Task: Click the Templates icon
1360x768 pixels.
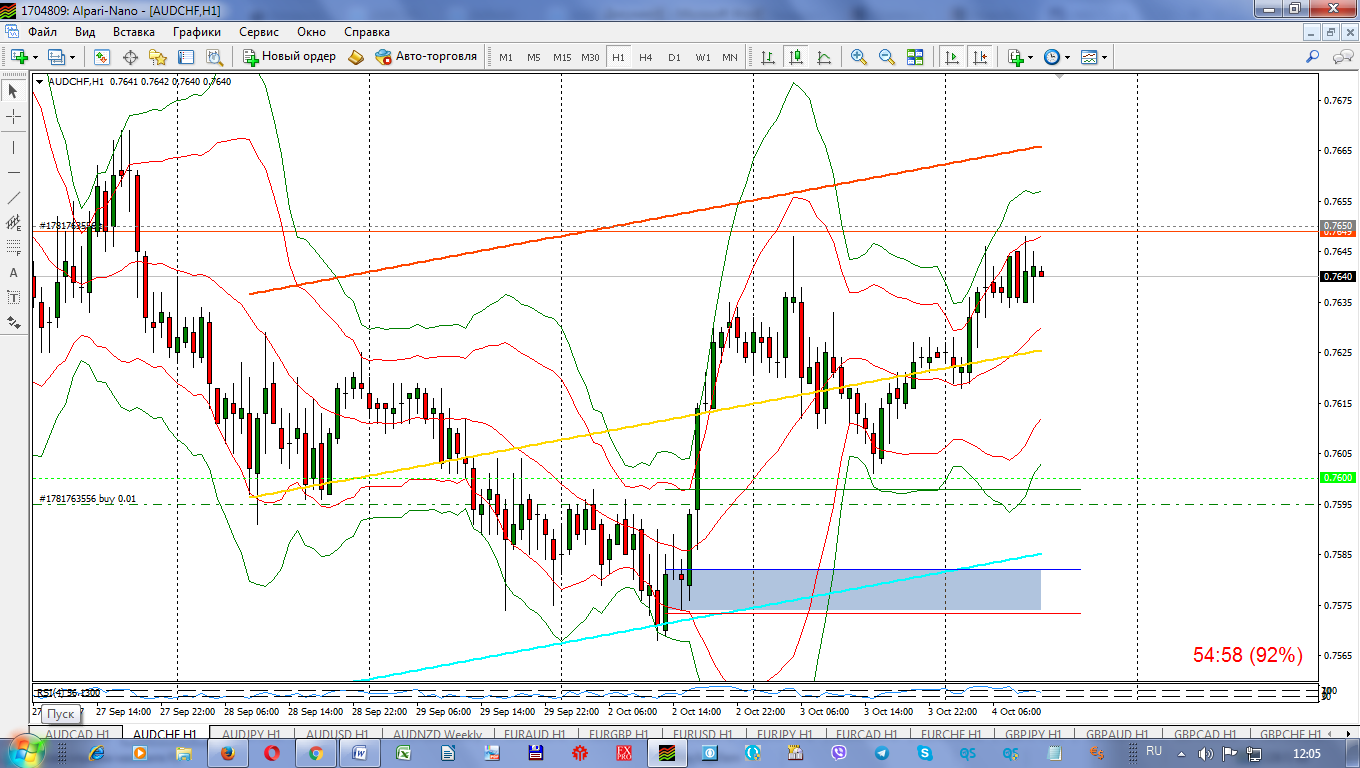Action: [1089, 57]
